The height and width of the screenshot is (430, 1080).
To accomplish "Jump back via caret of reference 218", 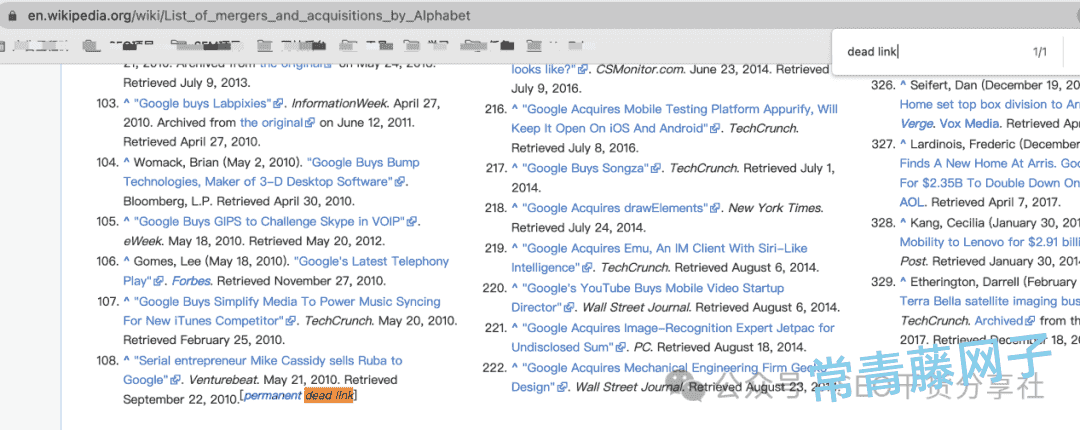I will point(515,207).
